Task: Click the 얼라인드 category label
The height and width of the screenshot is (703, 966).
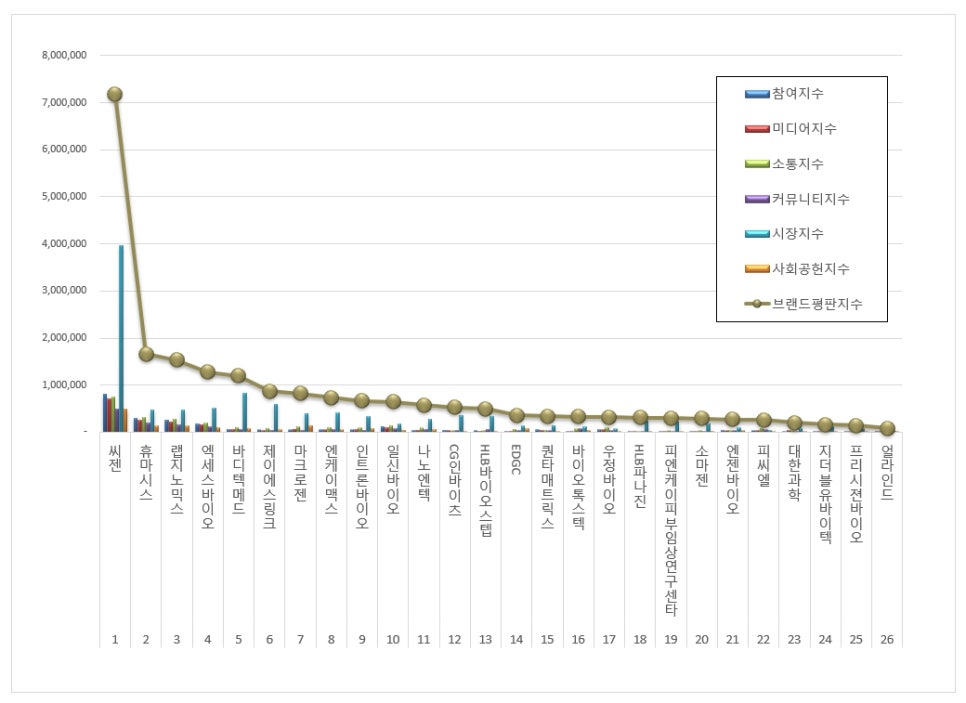Action: [887, 472]
